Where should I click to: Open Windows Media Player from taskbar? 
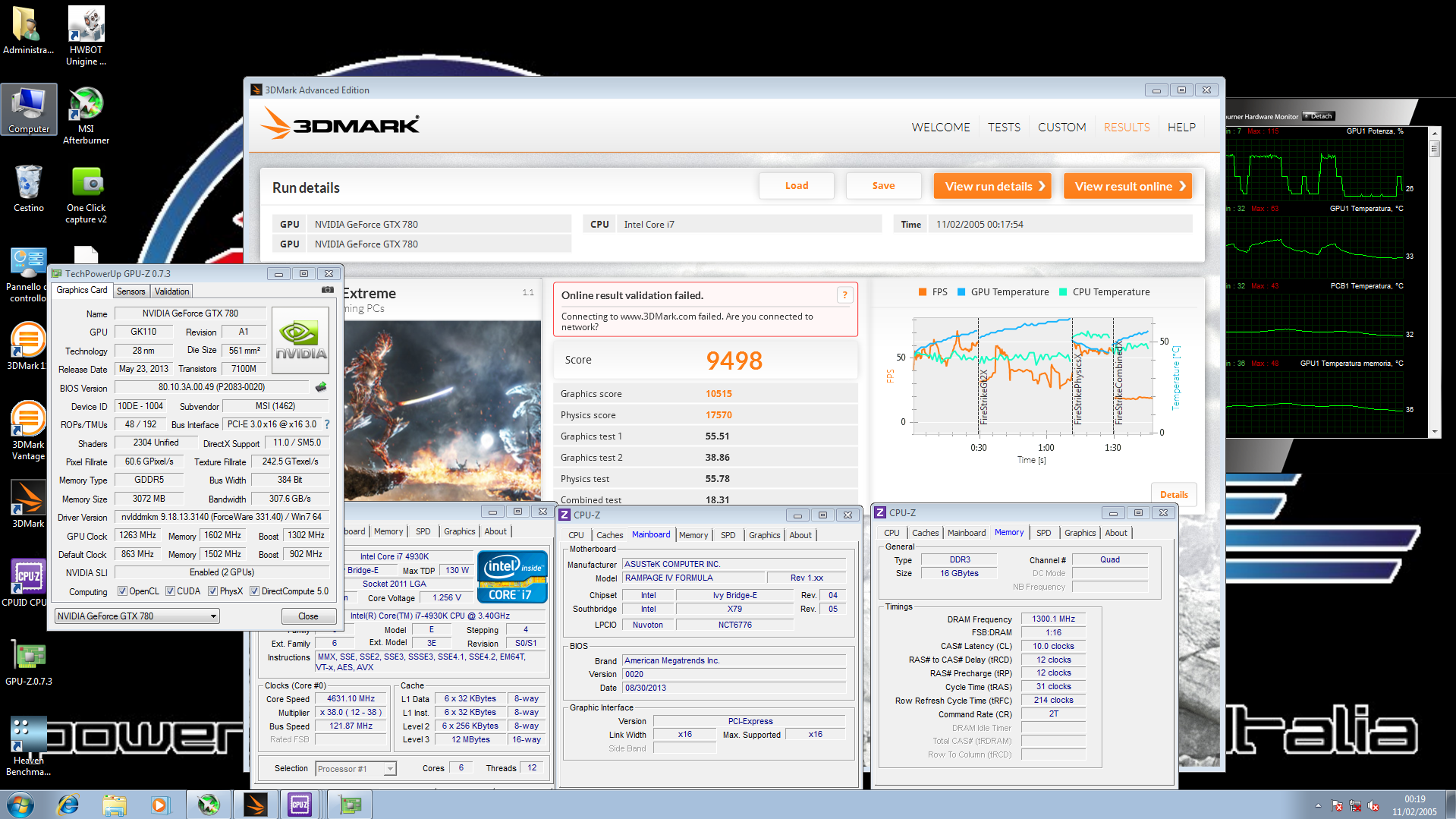coord(159,805)
